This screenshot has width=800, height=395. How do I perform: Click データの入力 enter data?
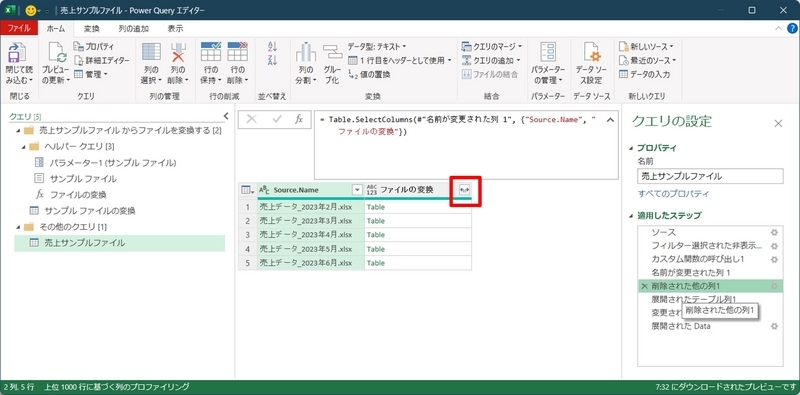(644, 75)
